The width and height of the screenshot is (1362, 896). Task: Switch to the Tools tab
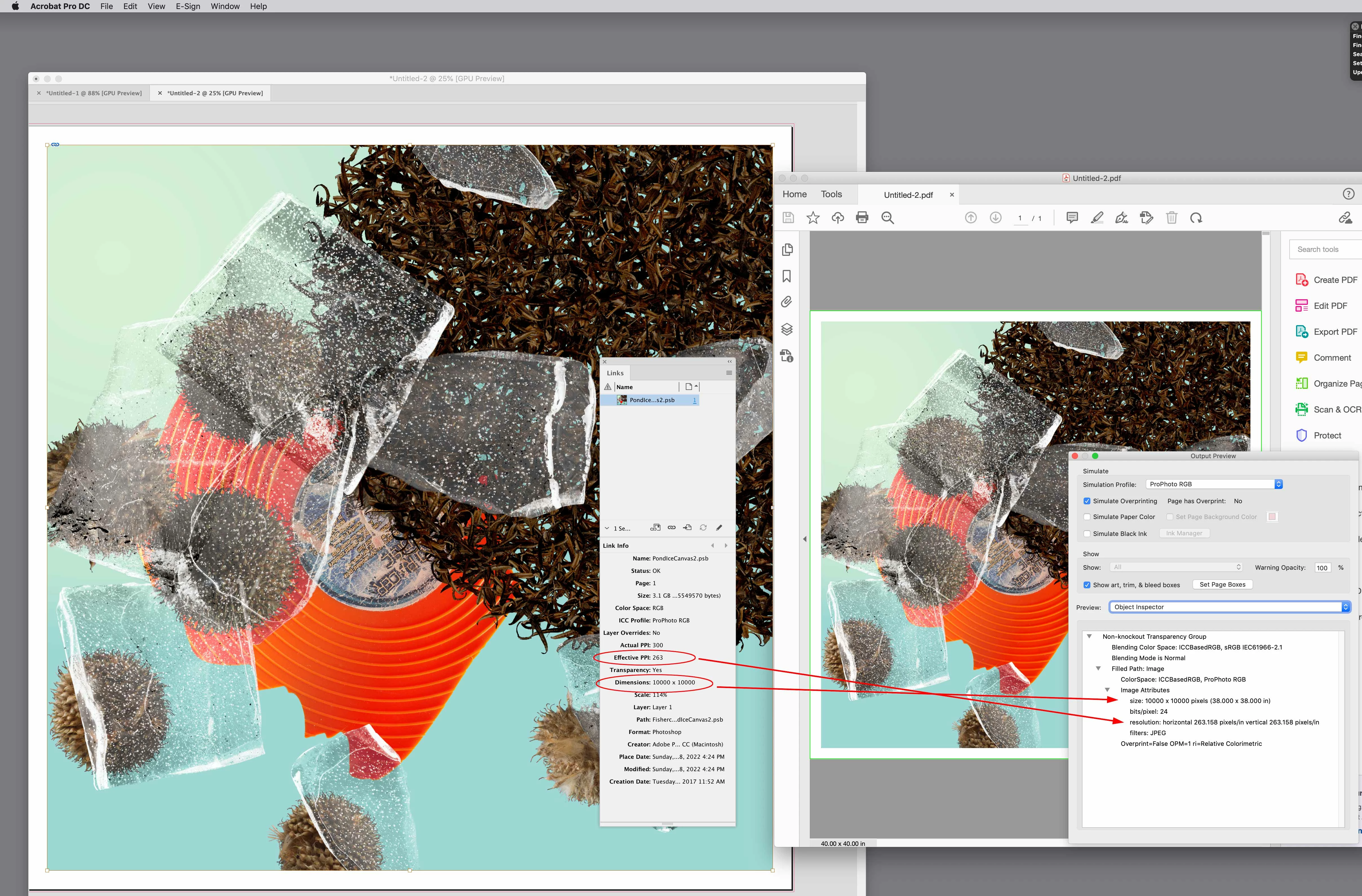[x=831, y=194]
